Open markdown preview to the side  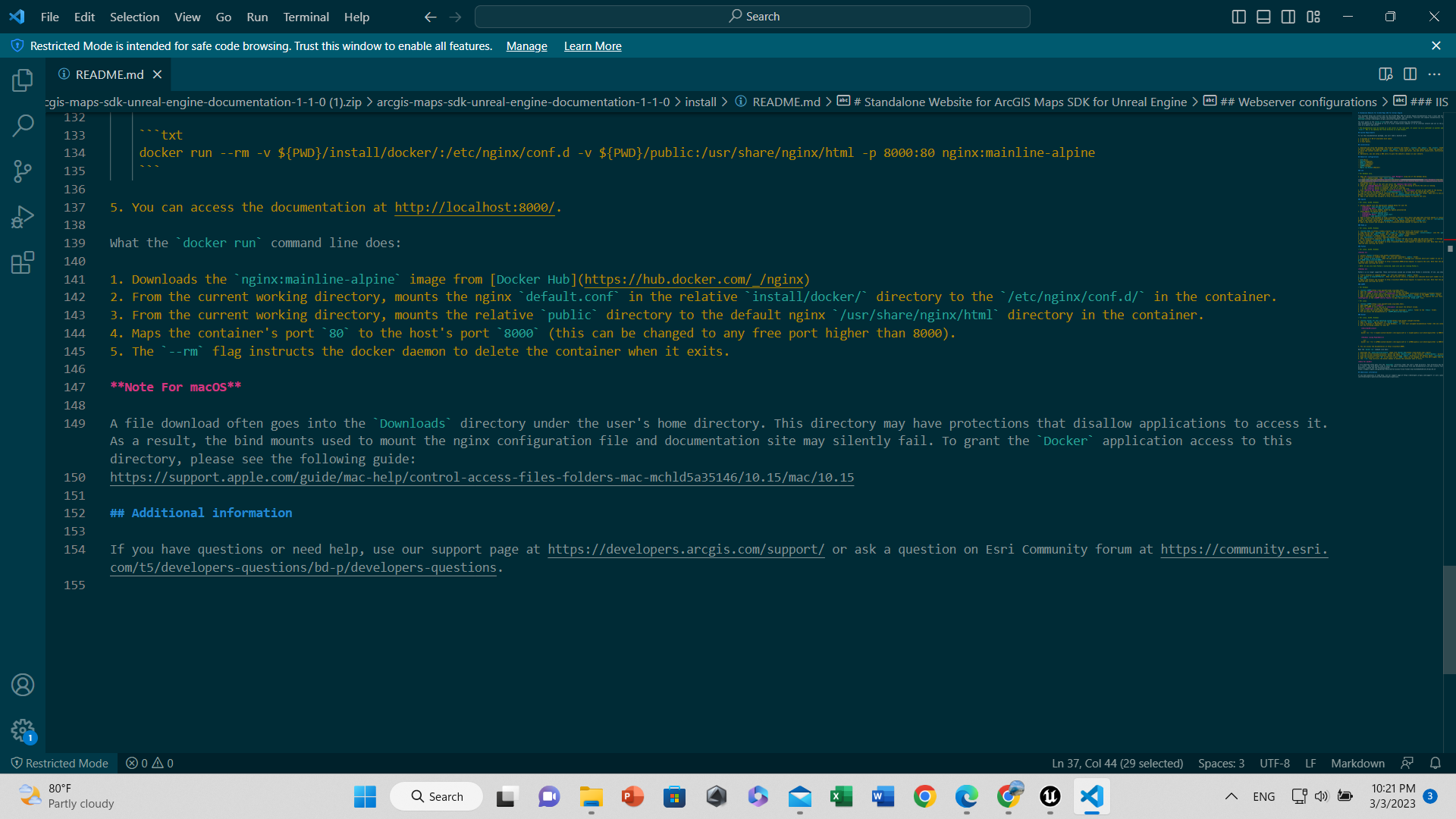[1385, 74]
